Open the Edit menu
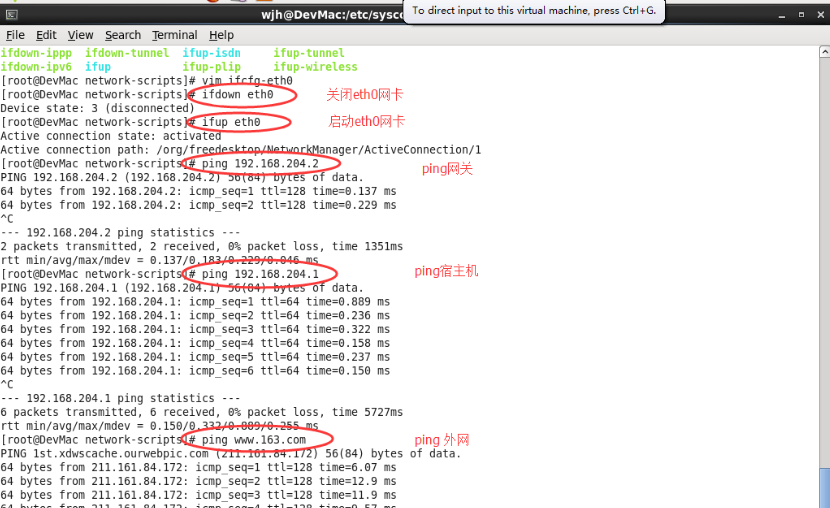 click(46, 35)
